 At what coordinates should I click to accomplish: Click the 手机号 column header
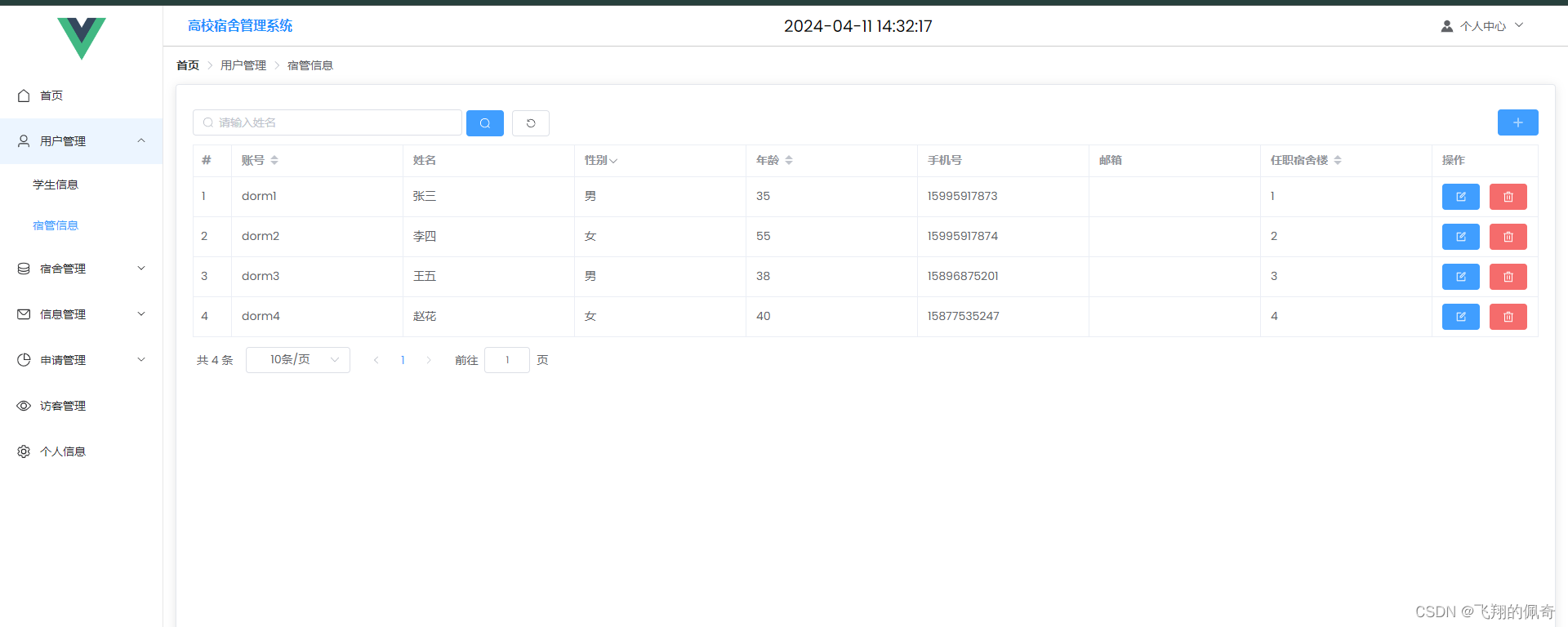click(945, 160)
